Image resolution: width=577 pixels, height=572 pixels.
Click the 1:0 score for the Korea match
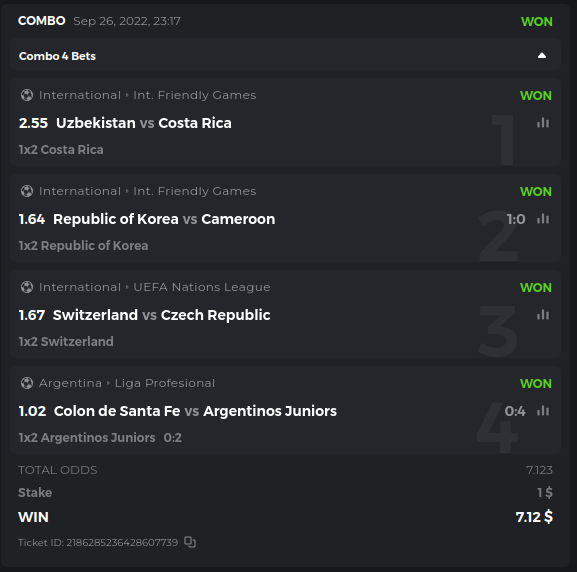click(516, 219)
